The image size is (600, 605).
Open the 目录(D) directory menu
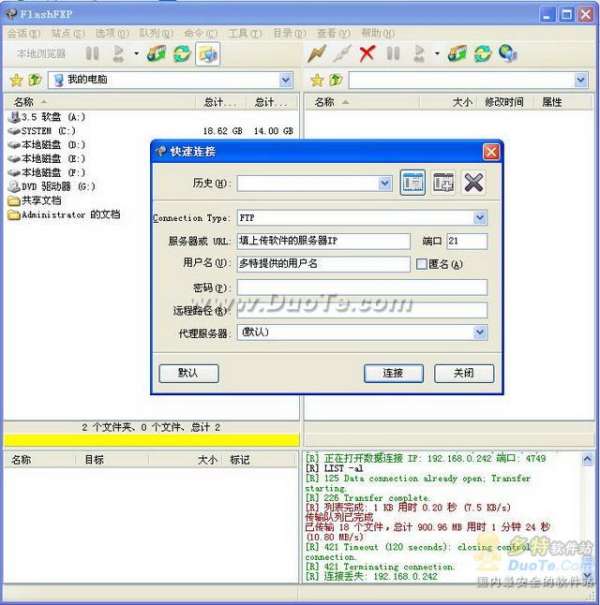tap(289, 34)
